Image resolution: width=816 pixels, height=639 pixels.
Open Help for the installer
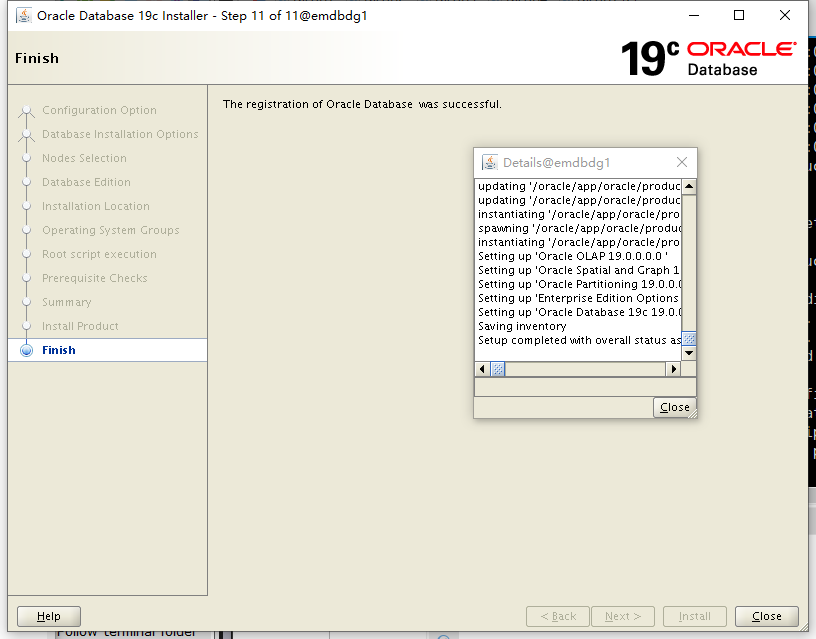pos(49,616)
